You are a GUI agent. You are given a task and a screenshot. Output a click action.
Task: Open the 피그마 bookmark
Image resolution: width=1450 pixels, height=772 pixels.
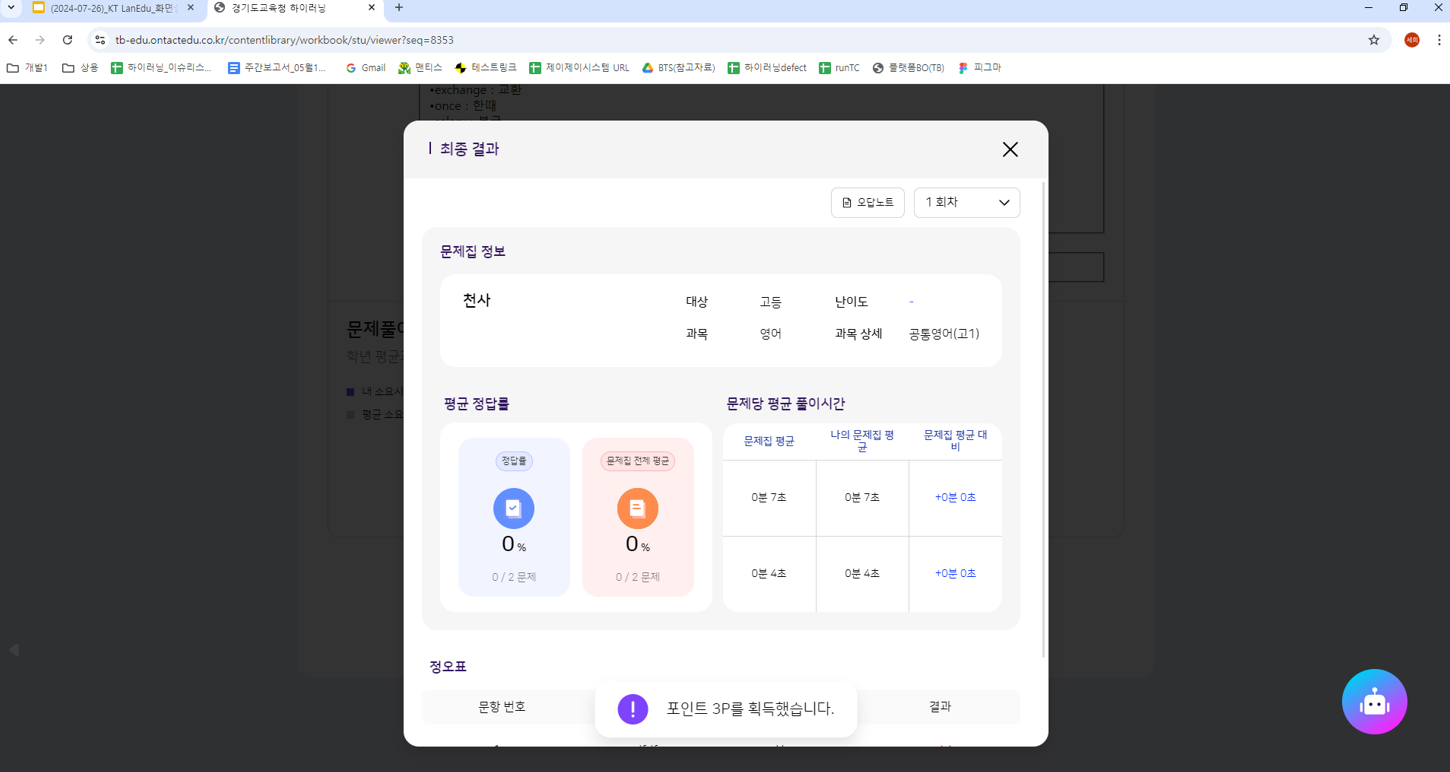(979, 68)
